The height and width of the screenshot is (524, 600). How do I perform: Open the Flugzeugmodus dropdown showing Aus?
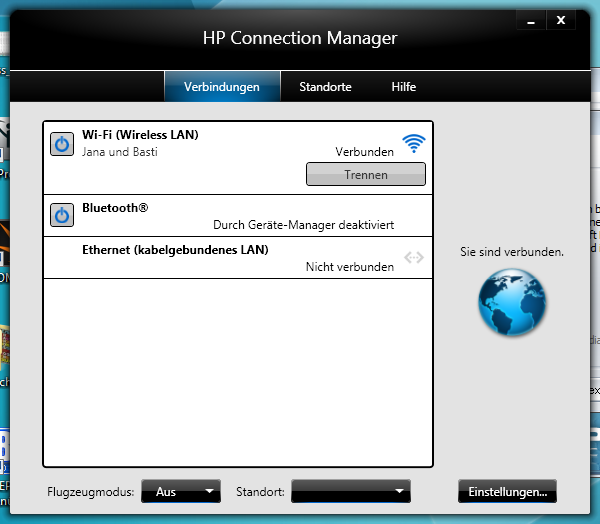click(x=181, y=491)
